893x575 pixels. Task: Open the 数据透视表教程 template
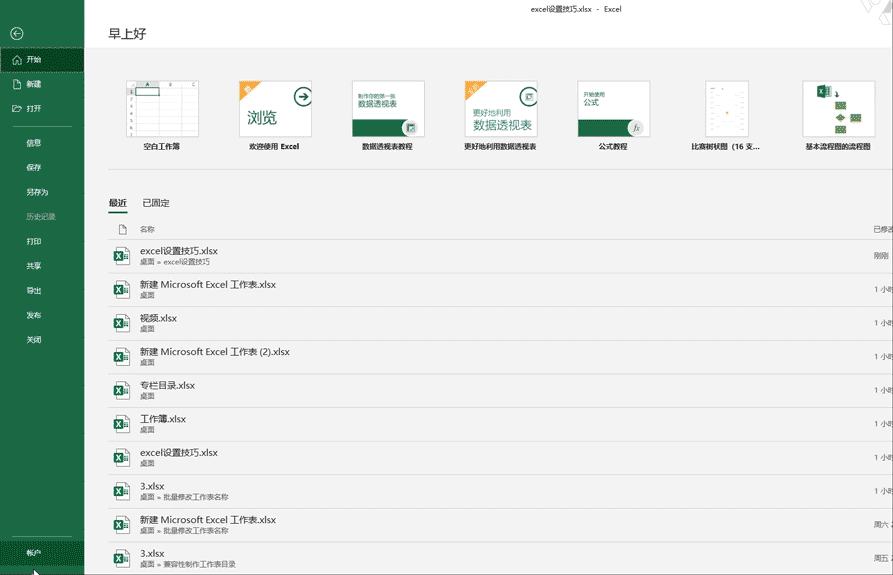388,109
